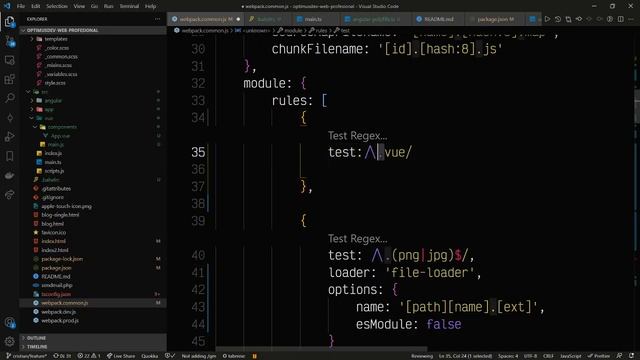
Task: Click Test Regex lens above line 40
Action: click(x=358, y=238)
